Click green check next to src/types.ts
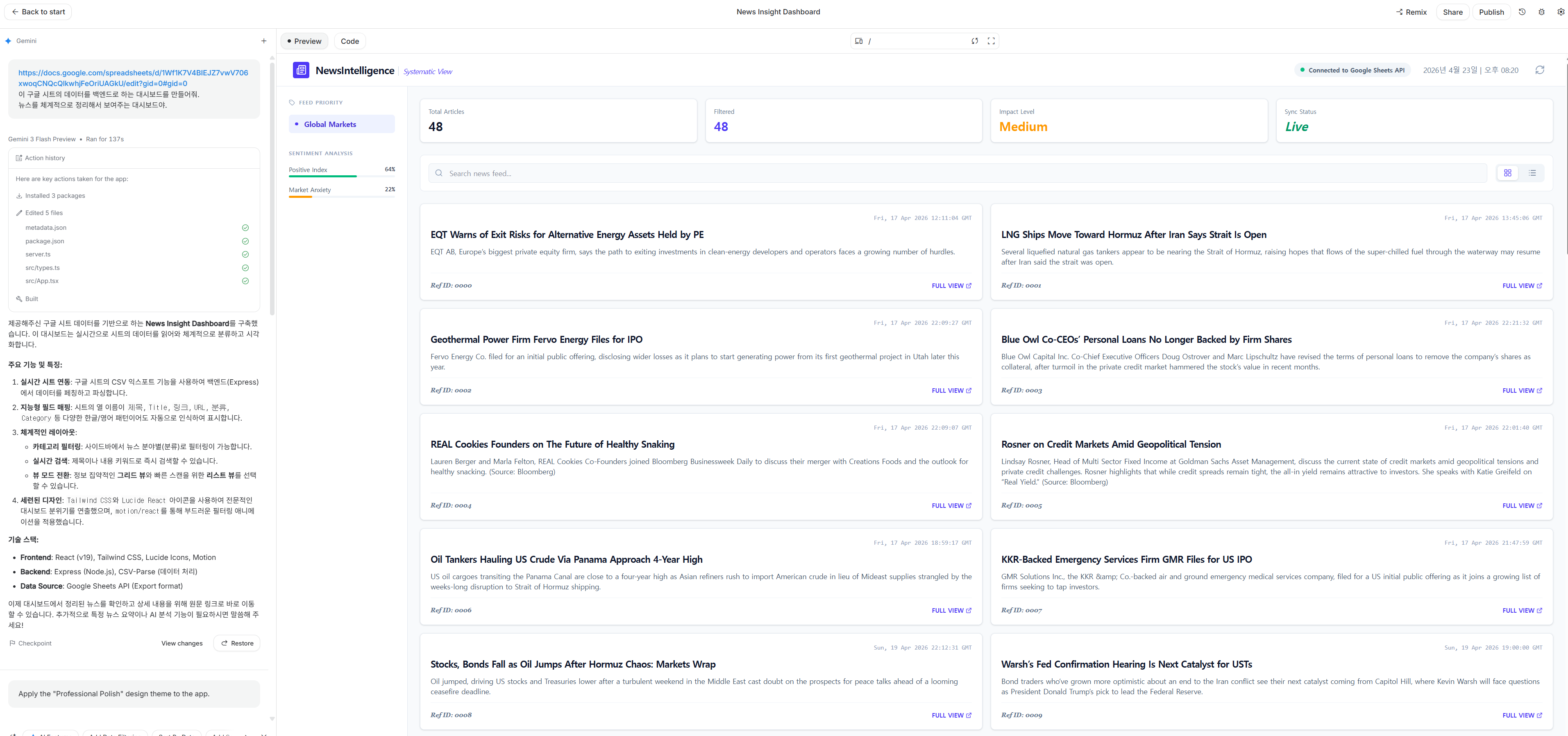The image size is (1568, 736). (245, 268)
